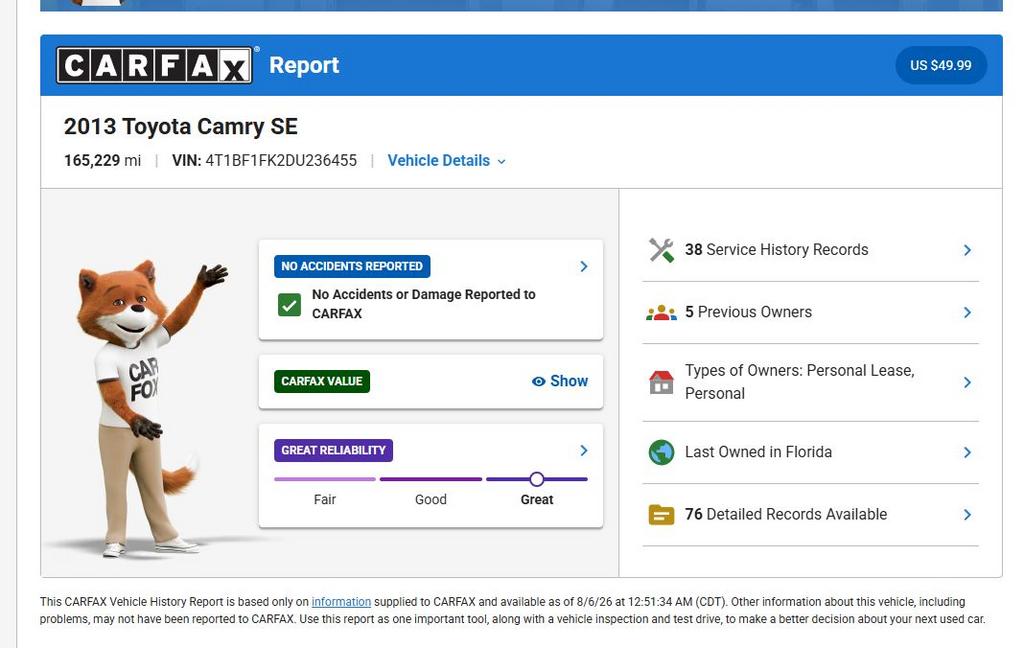
Task: Open 76 Detailed Records Available chevron
Action: point(967,515)
